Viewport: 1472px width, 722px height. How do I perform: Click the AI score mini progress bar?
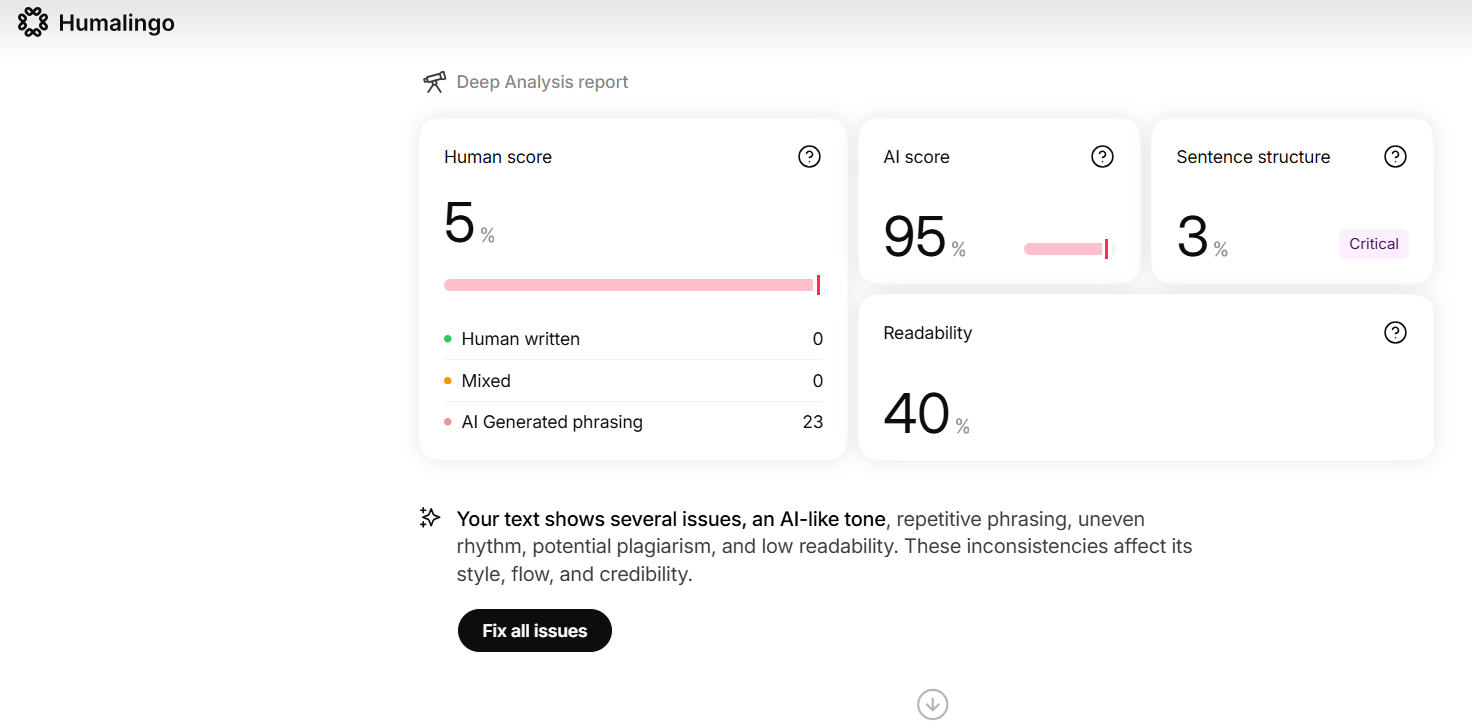(x=1068, y=249)
